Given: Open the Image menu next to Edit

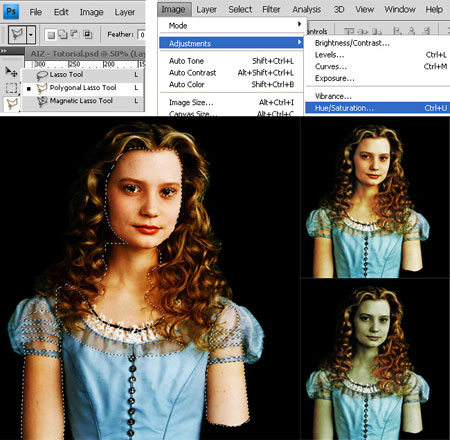Looking at the screenshot, I should tap(91, 12).
